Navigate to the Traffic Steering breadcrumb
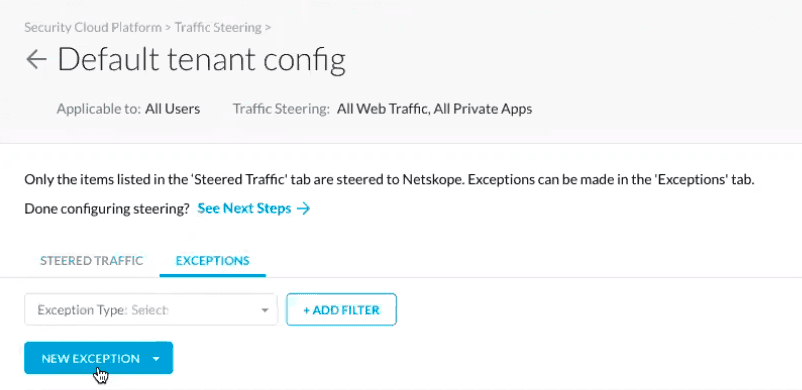The image size is (802, 390). tap(218, 27)
